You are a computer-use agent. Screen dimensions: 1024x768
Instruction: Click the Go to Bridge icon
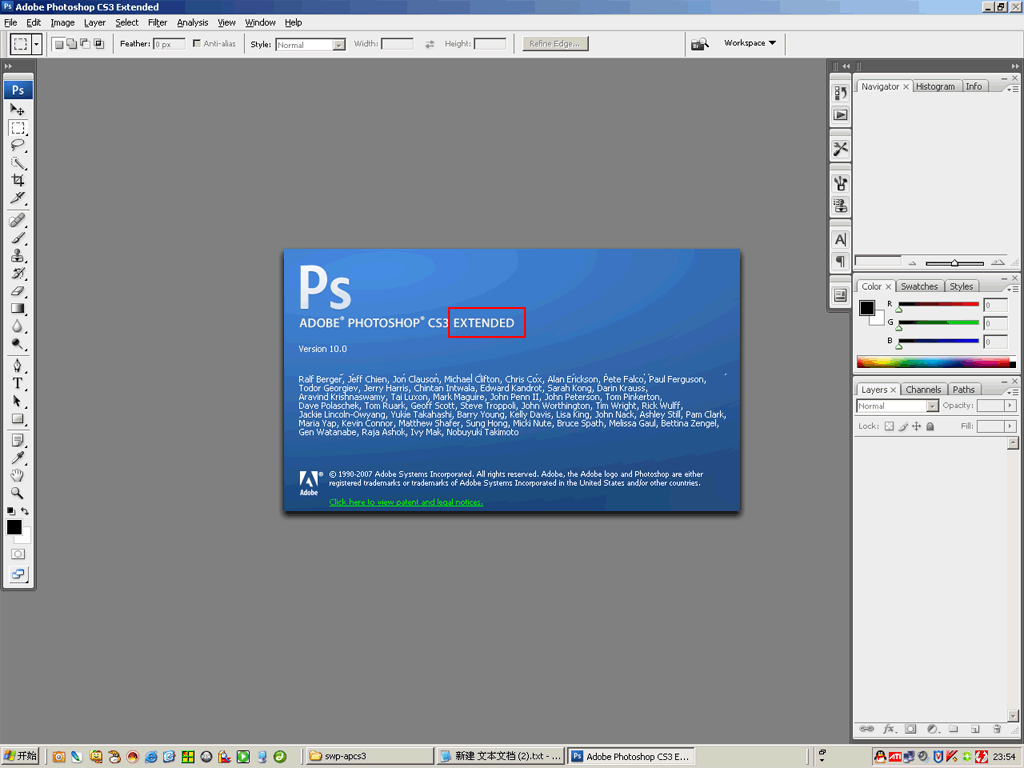tap(699, 44)
